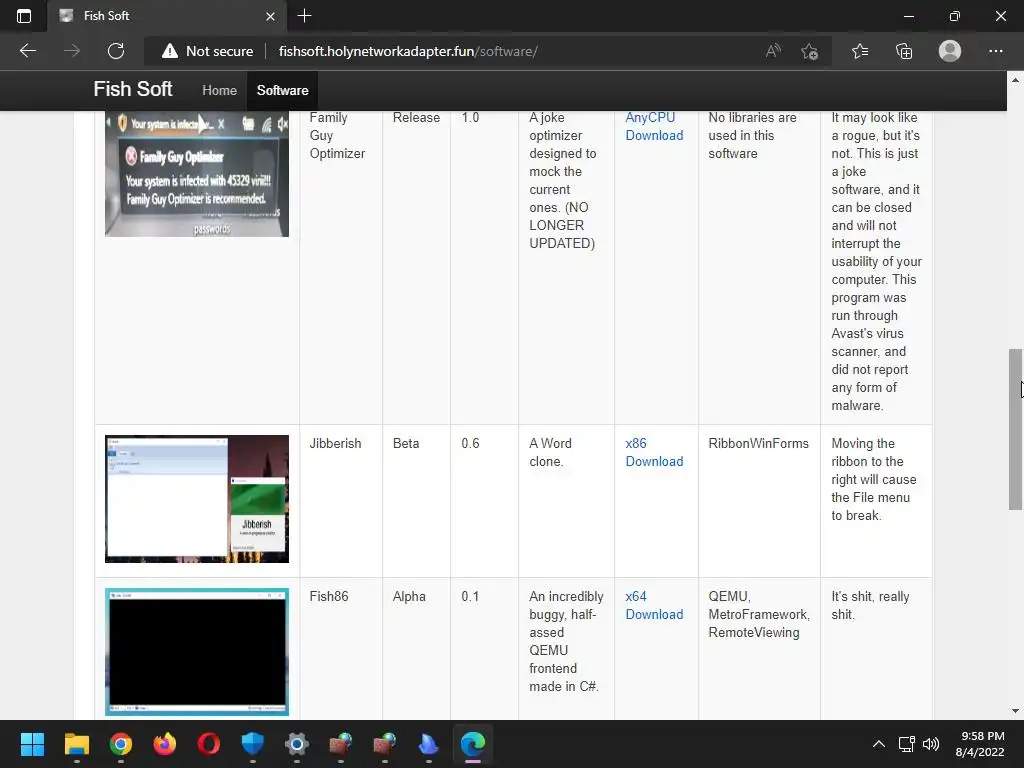The height and width of the screenshot is (768, 1024).
Task: Open the tab actions menu
Action: pos(24,16)
